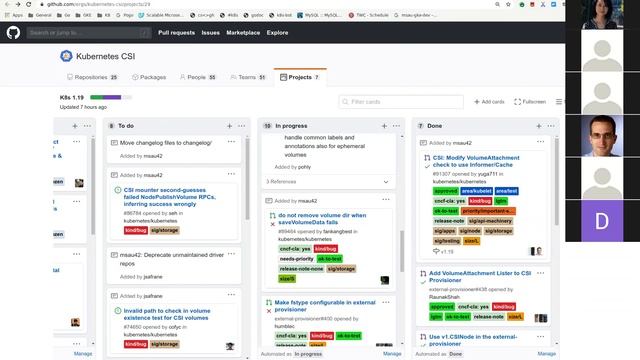Click Manage automation for Done column
640x360 pixels.
547,354
